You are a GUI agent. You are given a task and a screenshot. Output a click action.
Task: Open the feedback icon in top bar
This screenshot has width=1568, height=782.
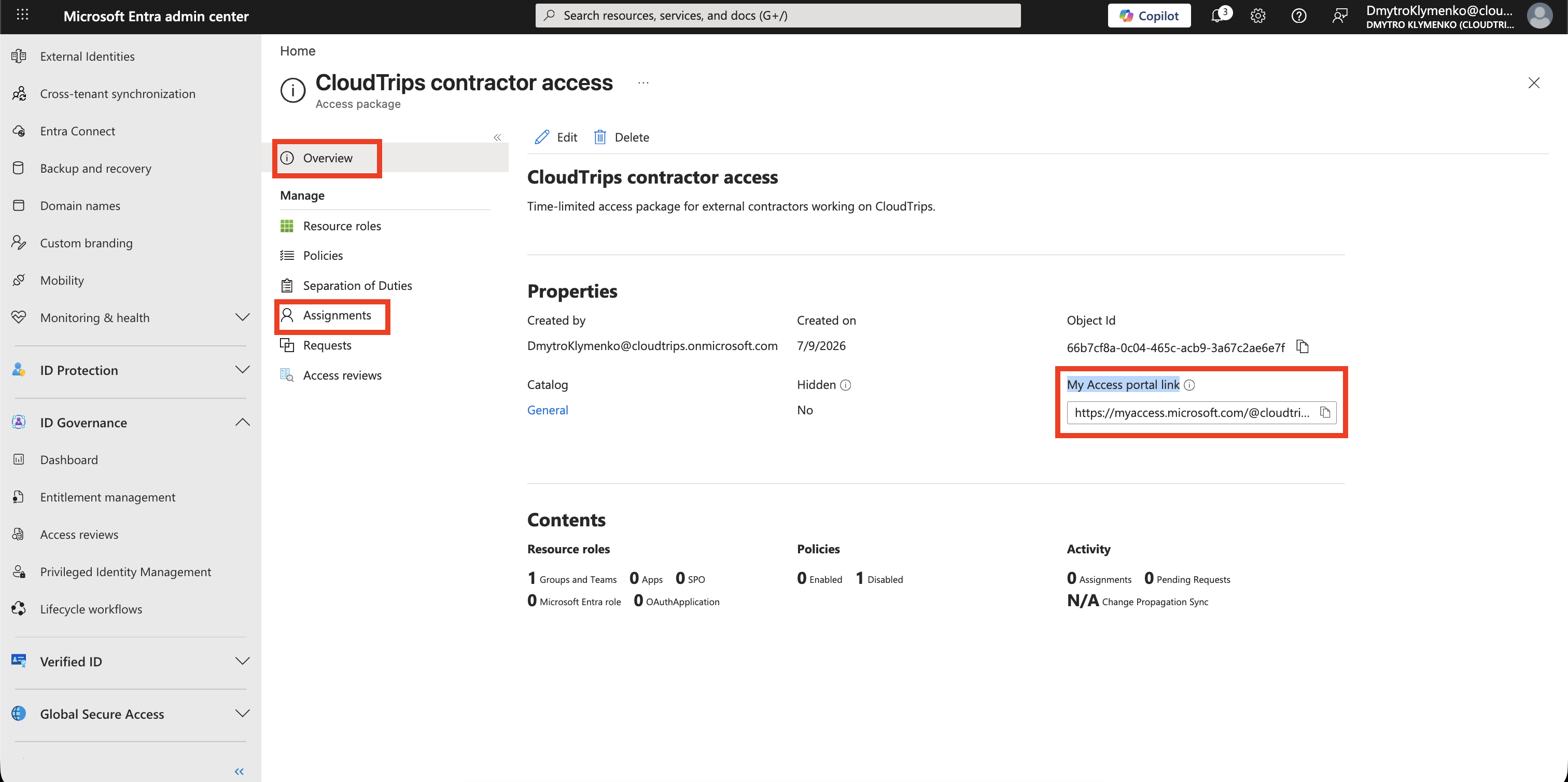pyautogui.click(x=1340, y=16)
